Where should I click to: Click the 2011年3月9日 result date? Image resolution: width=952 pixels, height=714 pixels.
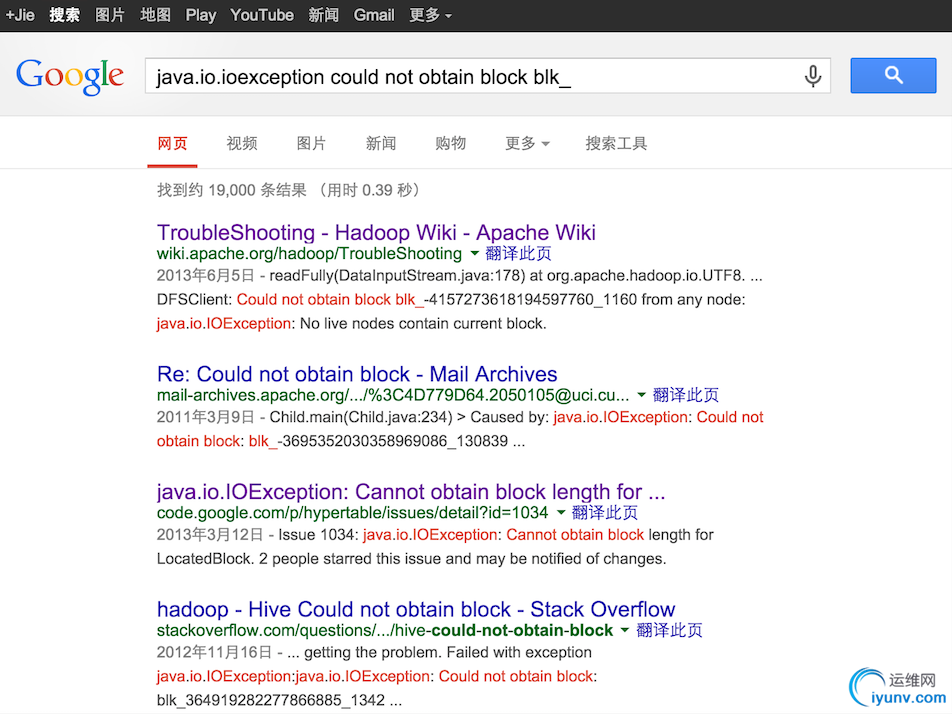[205, 417]
